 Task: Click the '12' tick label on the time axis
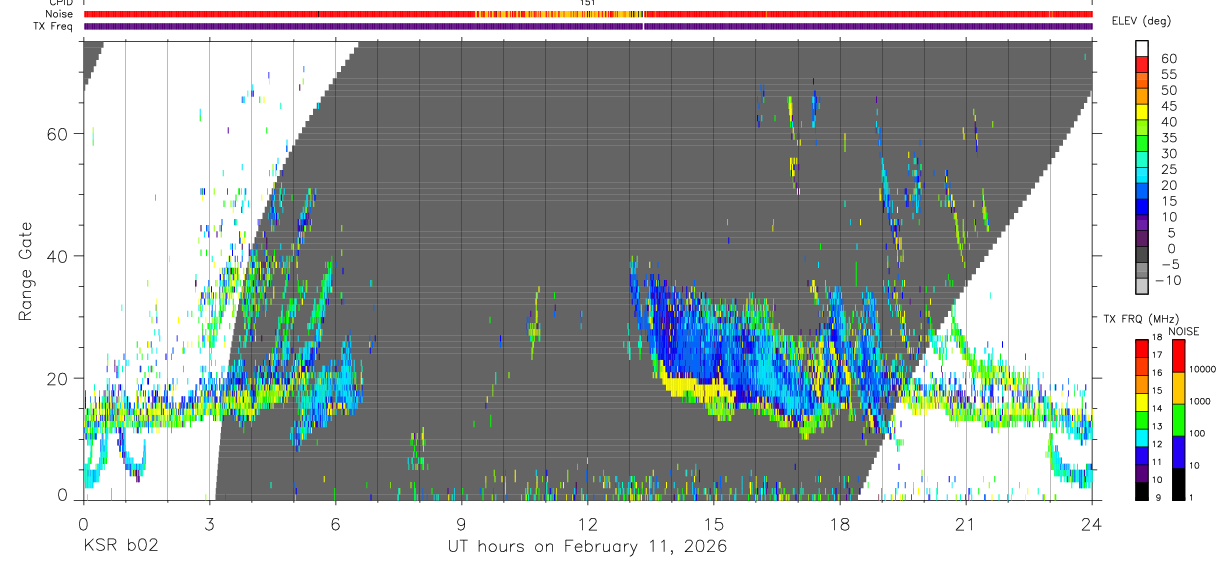(x=588, y=523)
